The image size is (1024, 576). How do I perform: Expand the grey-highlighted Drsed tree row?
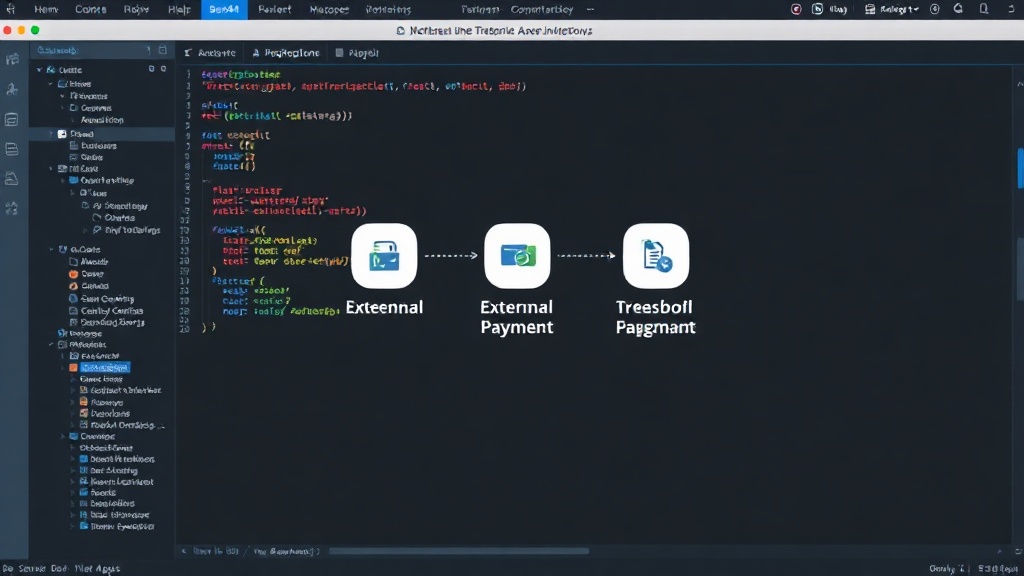[x=51, y=134]
